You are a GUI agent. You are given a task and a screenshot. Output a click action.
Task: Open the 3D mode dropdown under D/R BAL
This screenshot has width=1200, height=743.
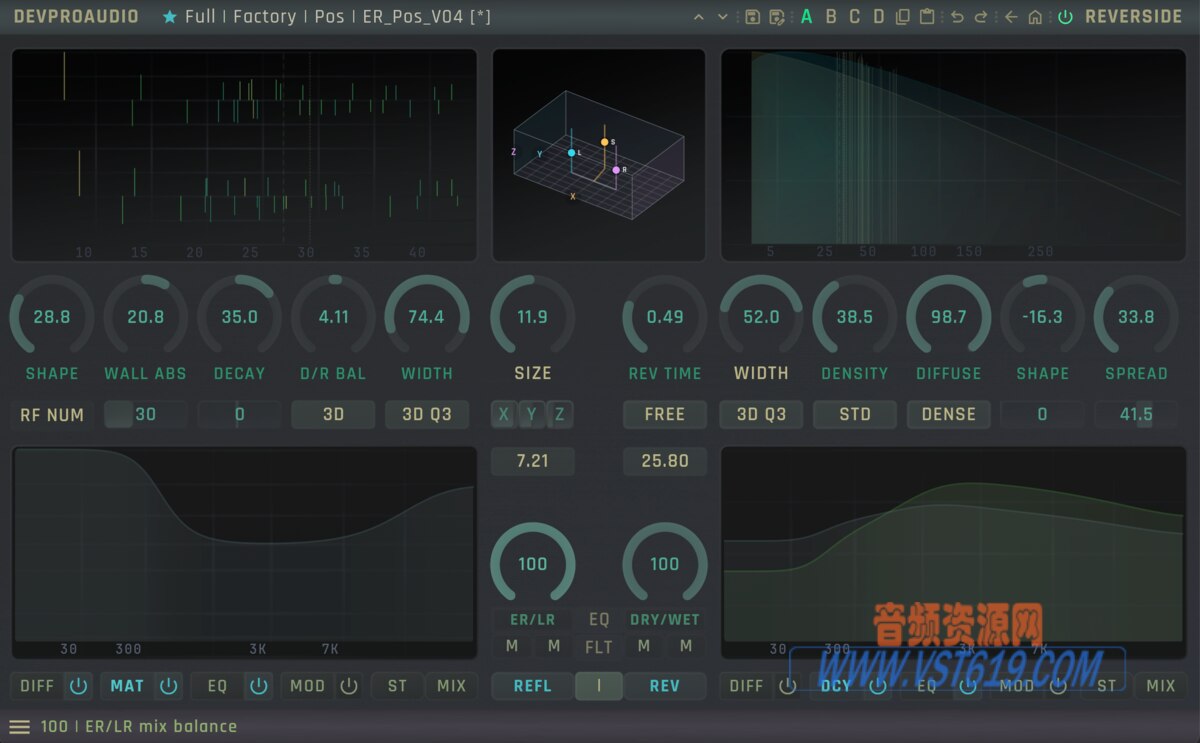333,414
